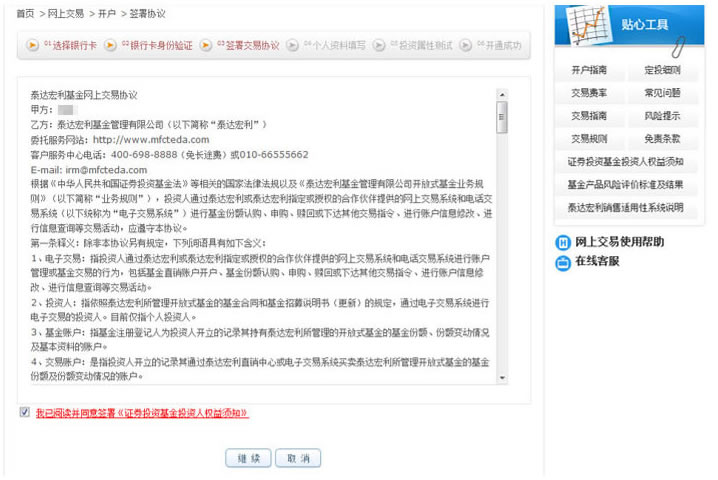
Task: Click the arrow icon beside 选择银行卡 step
Action: click(x=32, y=45)
